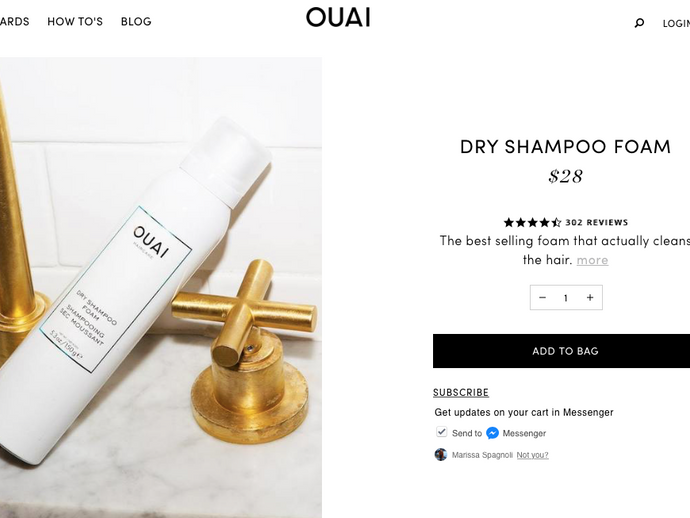Expand the description via "more" link
This screenshot has height=518, width=690.
pyautogui.click(x=592, y=260)
